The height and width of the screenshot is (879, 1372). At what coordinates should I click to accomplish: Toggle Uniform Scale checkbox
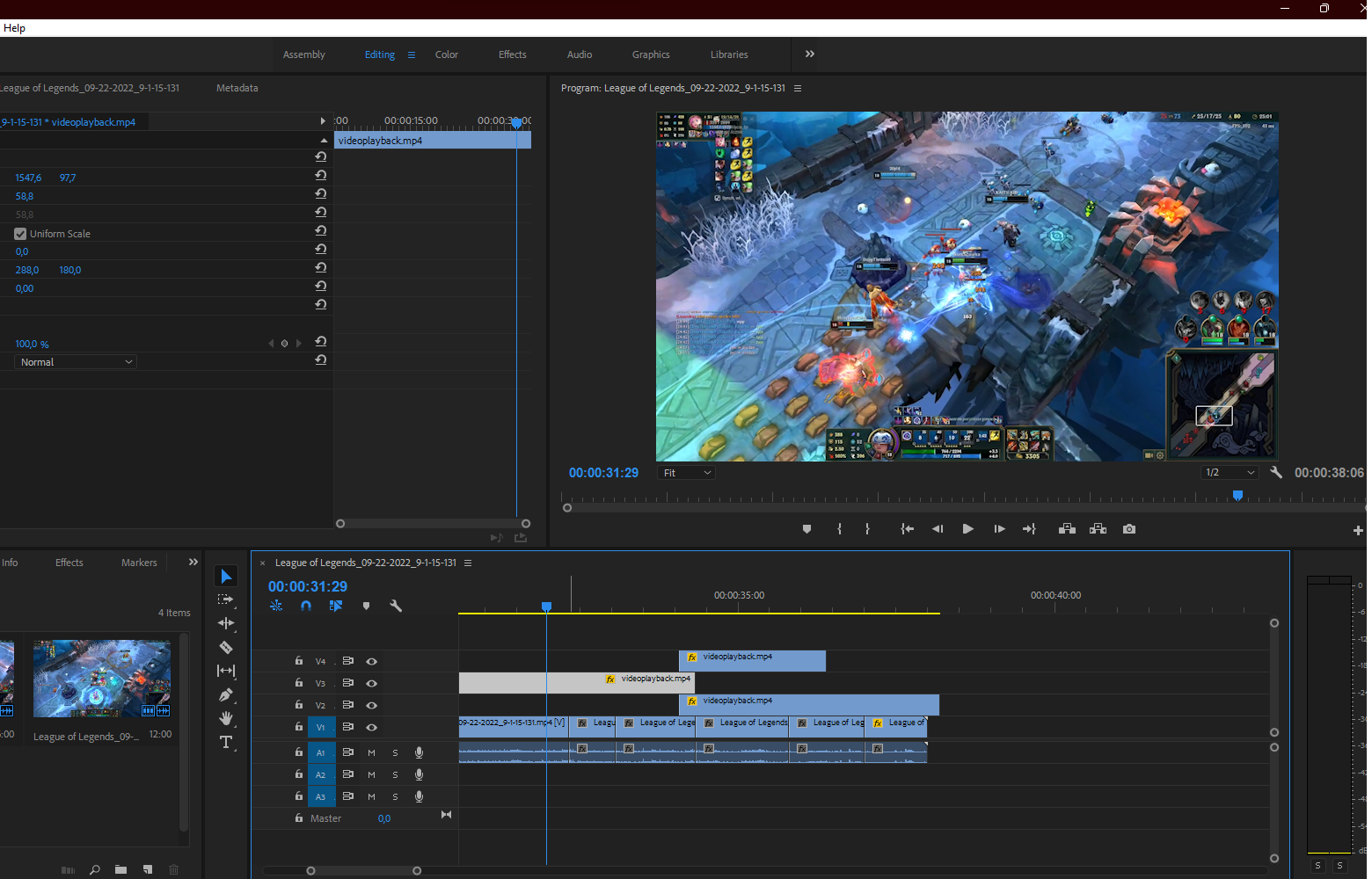20,234
